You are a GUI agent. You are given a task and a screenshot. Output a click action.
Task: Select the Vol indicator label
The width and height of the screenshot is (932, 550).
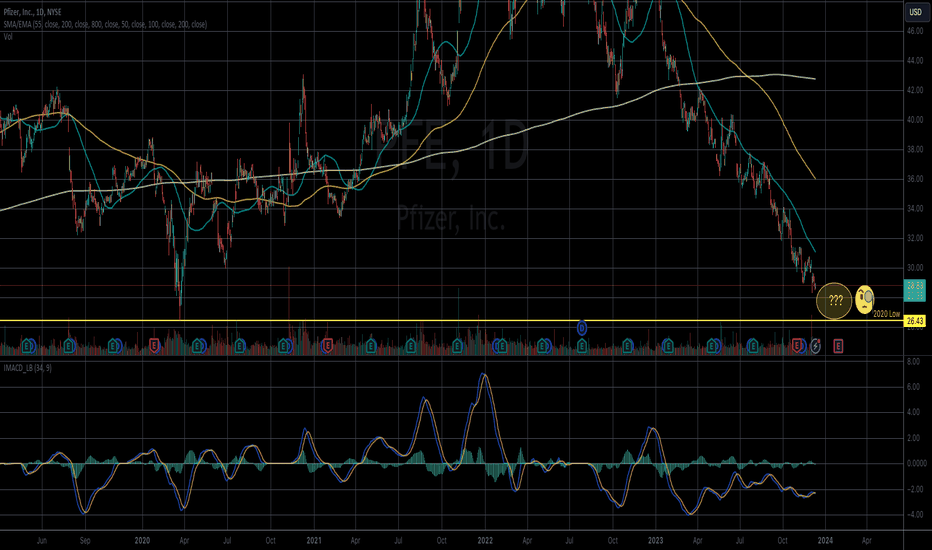click(8, 37)
